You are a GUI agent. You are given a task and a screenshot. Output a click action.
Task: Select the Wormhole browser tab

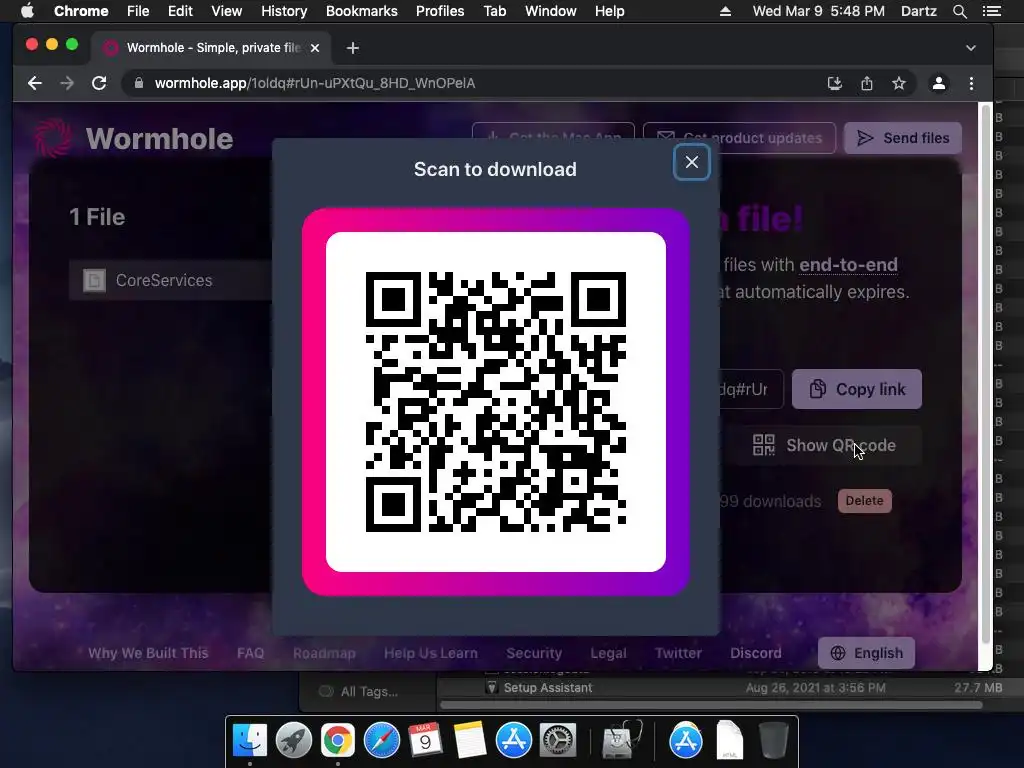pos(212,48)
